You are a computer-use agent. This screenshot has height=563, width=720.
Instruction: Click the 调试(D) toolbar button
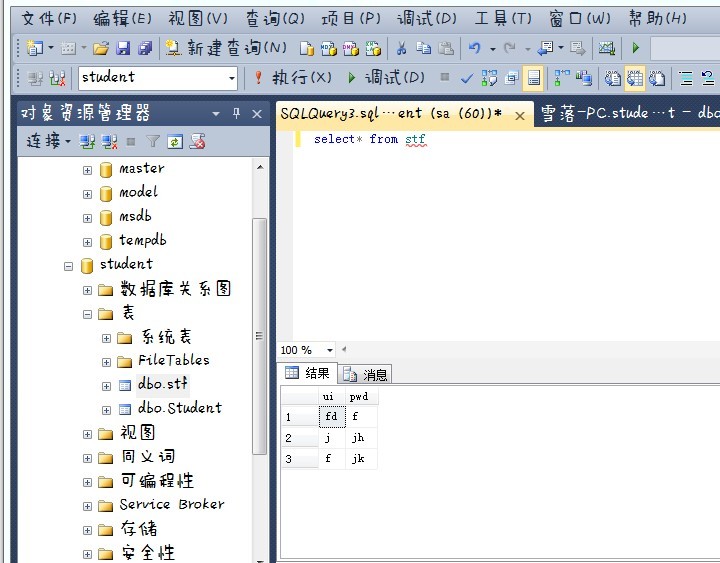point(386,78)
